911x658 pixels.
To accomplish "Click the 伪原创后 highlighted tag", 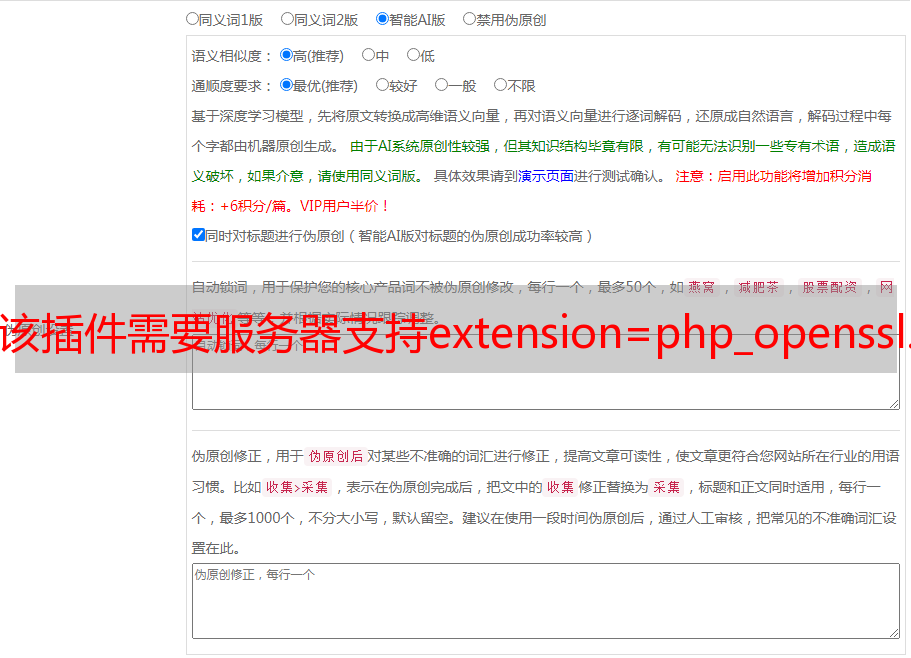I will [336, 456].
